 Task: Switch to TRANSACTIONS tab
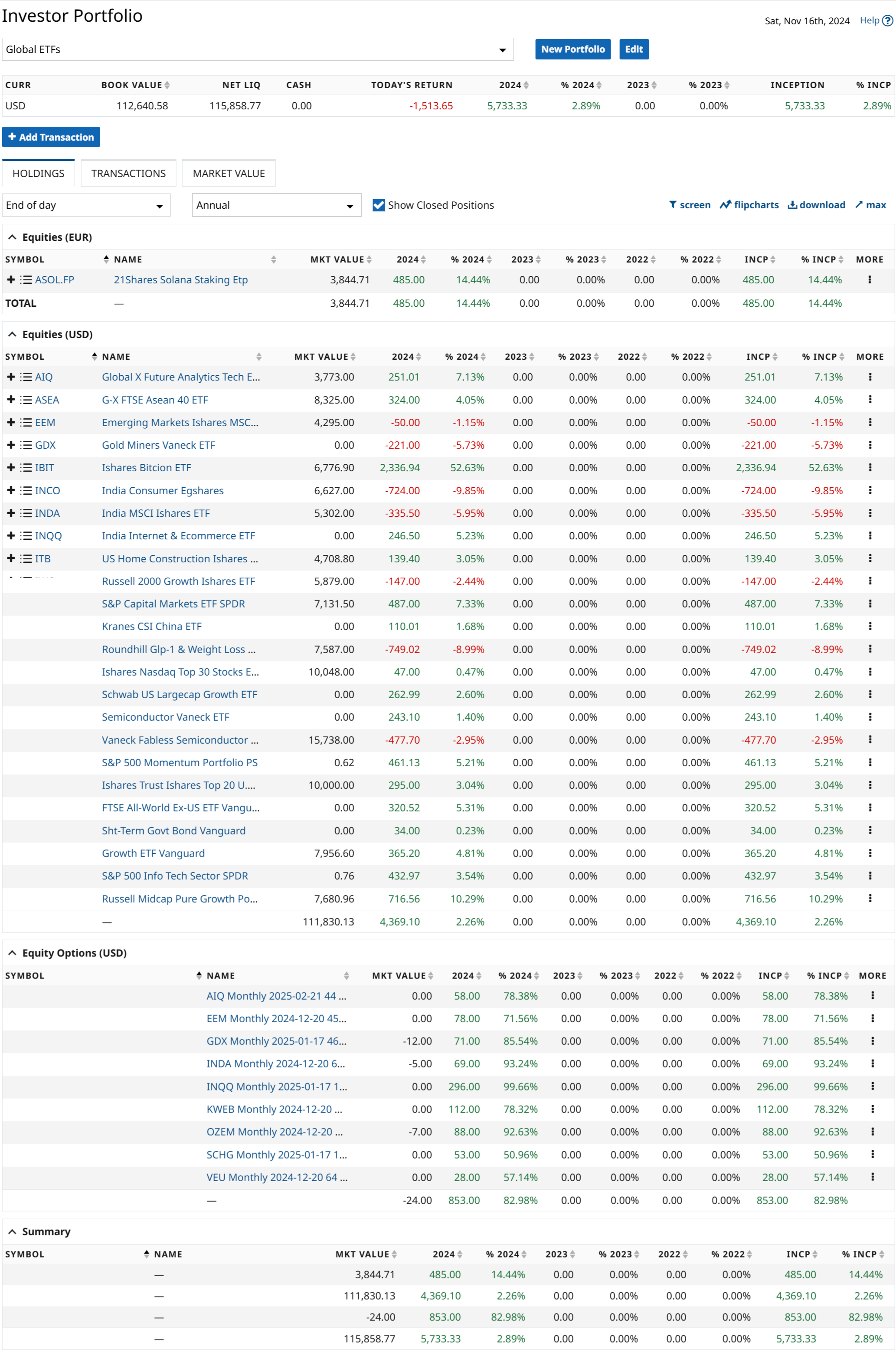click(x=128, y=173)
